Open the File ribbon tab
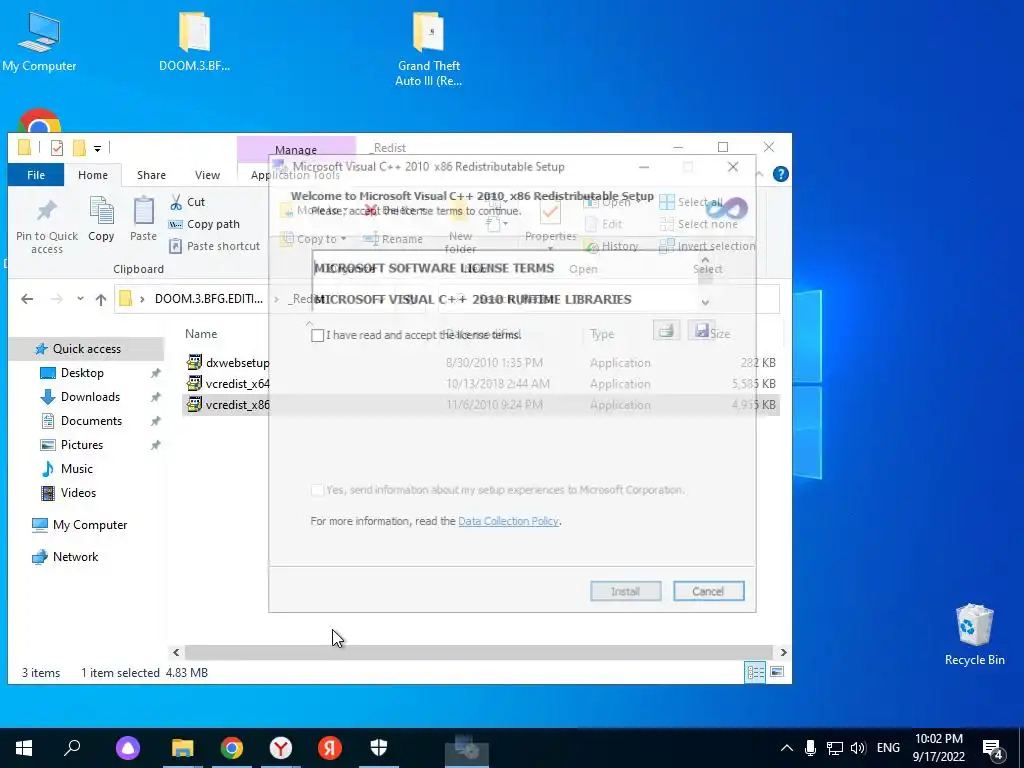The image size is (1024, 768). 36,175
